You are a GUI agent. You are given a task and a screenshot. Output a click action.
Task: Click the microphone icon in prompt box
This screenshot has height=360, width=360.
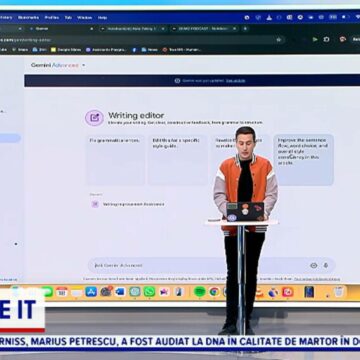(x=326, y=266)
